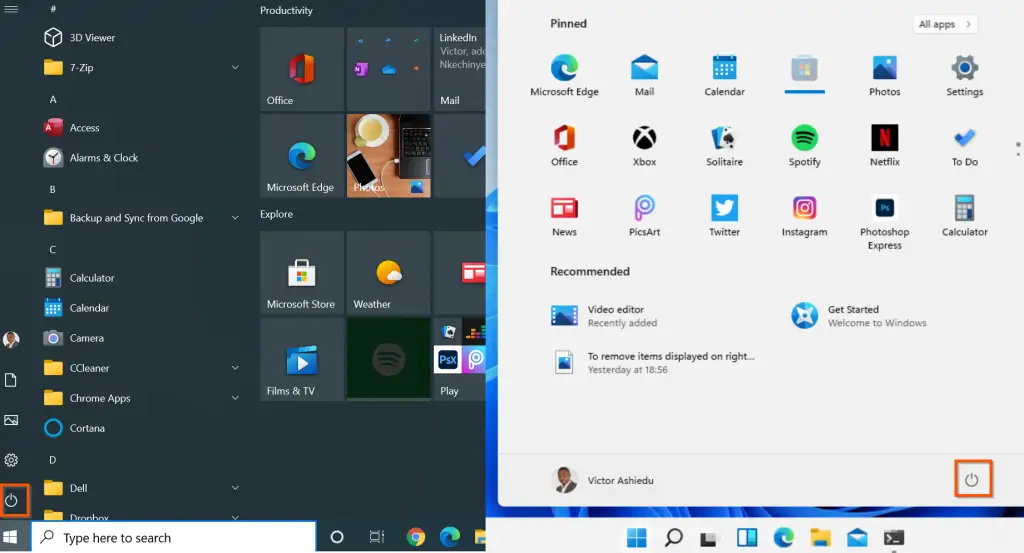Open Office in Windows 11 pinned apps
This screenshot has height=553, width=1024.
(x=564, y=146)
